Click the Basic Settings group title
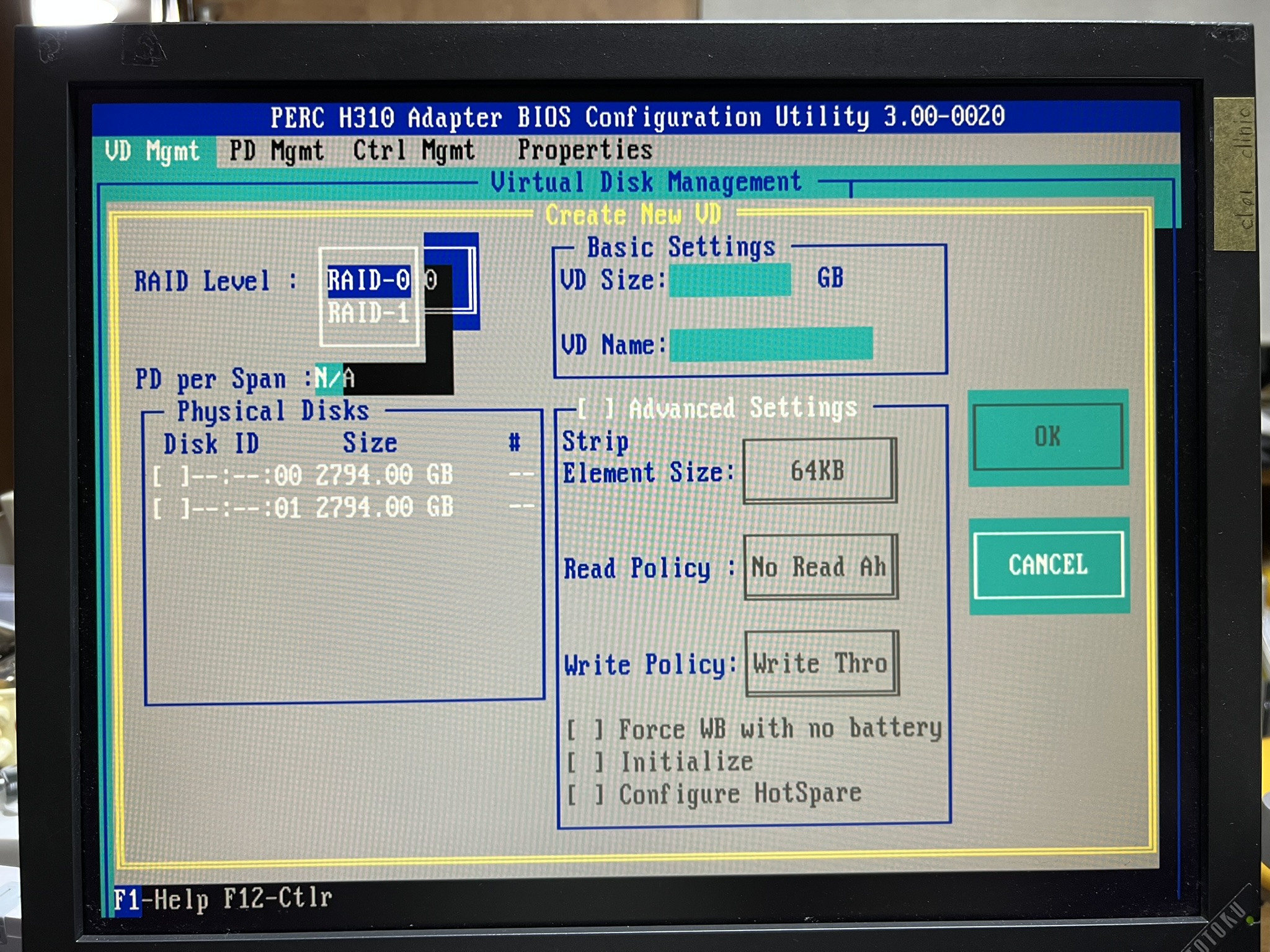The height and width of the screenshot is (952, 1270). click(681, 247)
